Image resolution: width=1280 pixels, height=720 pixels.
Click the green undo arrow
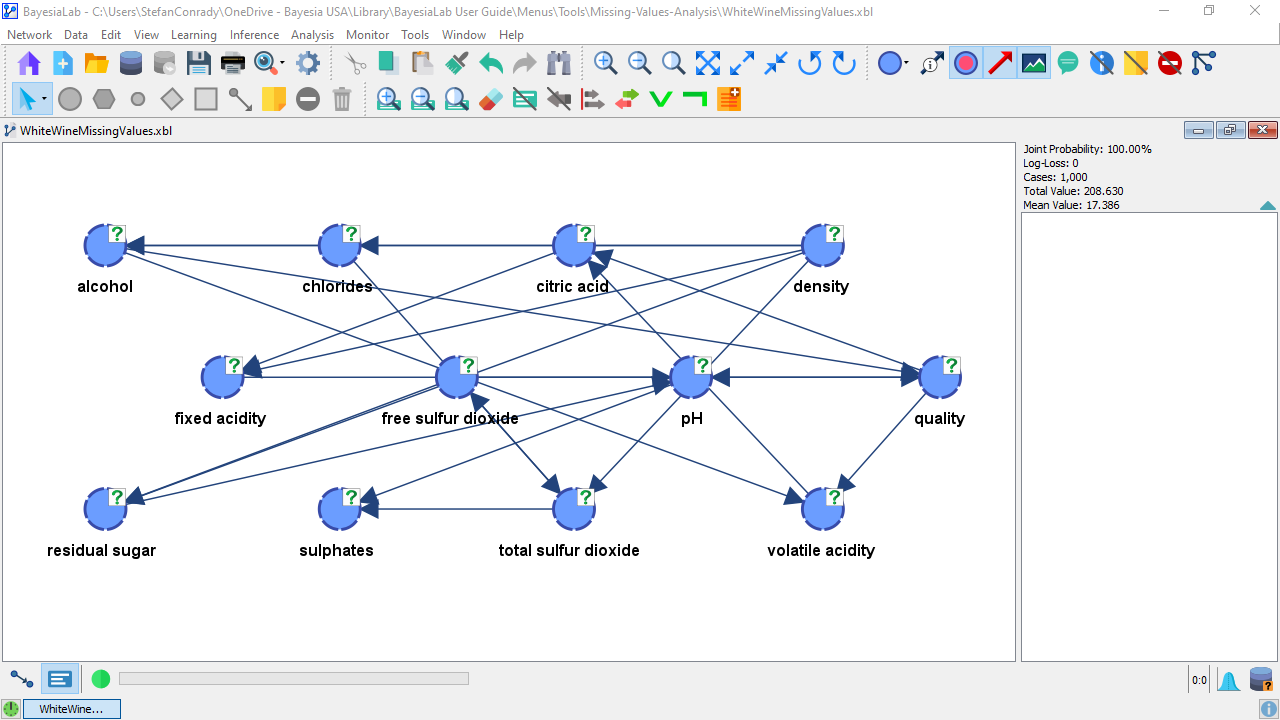point(490,64)
